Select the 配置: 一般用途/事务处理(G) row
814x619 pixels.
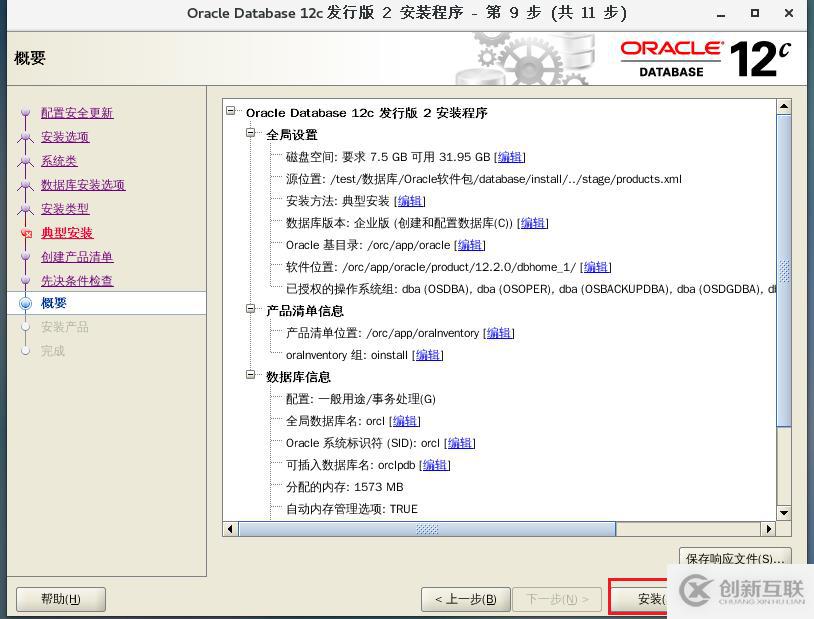click(361, 399)
